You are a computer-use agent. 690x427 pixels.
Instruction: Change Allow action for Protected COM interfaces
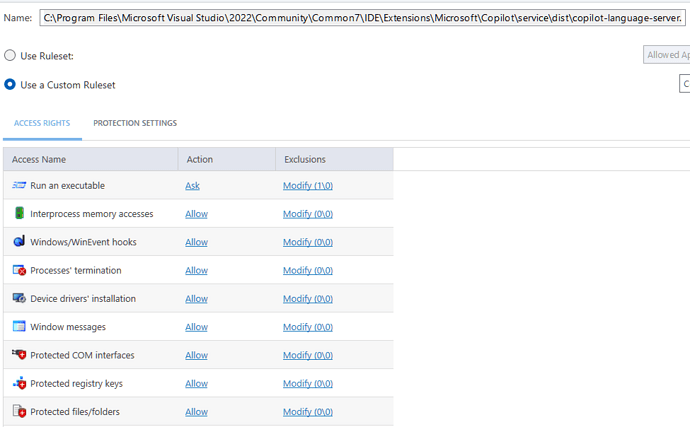196,355
